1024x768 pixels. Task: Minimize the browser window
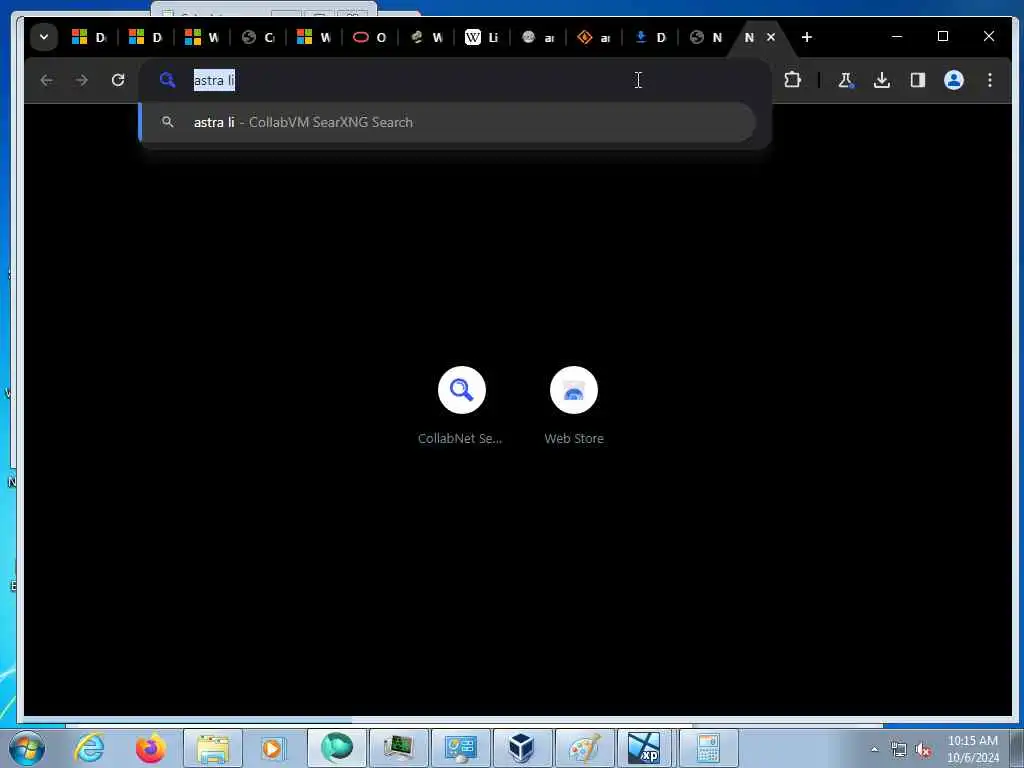pos(897,37)
